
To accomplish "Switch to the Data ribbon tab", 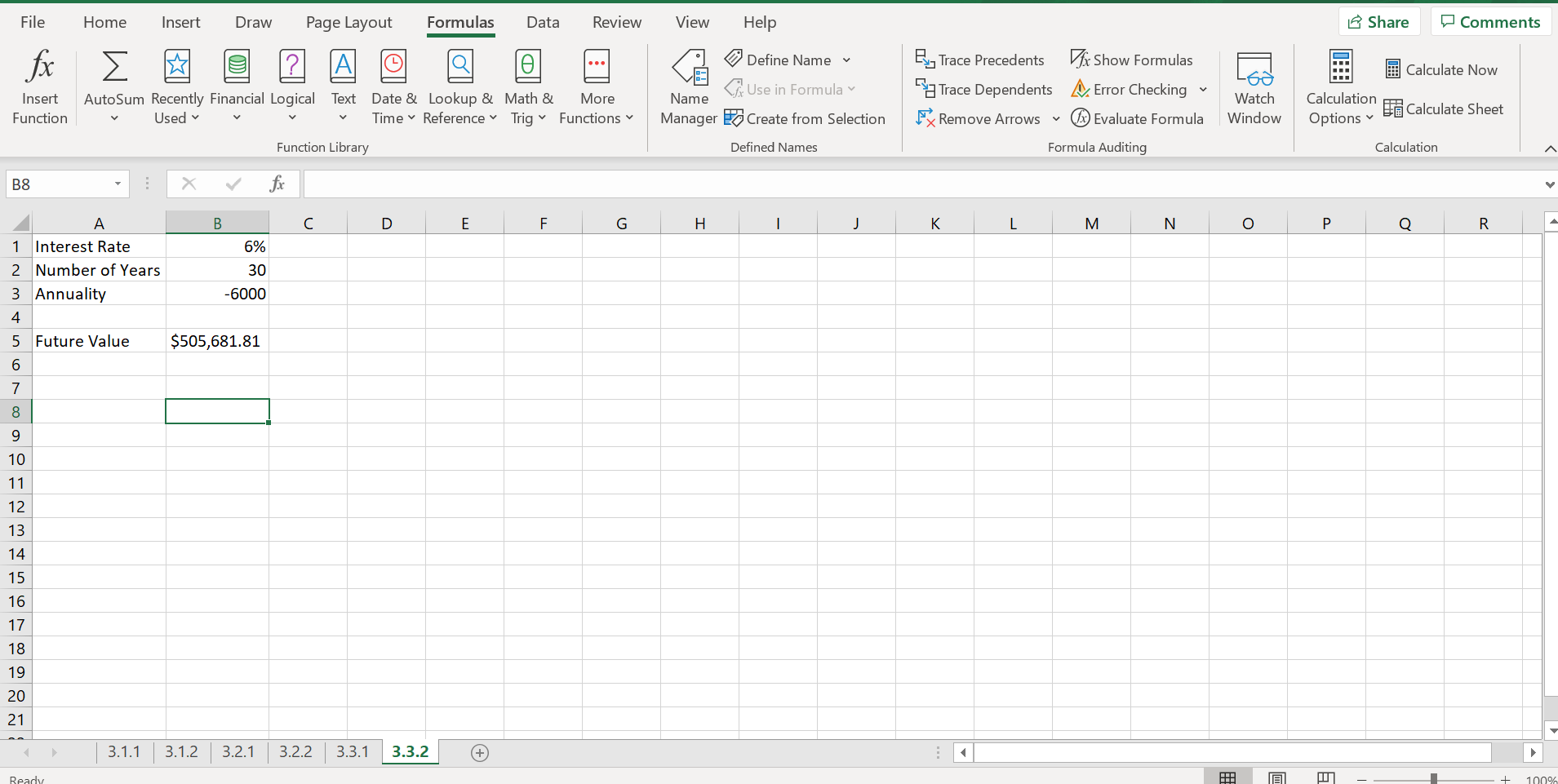I will [x=542, y=22].
